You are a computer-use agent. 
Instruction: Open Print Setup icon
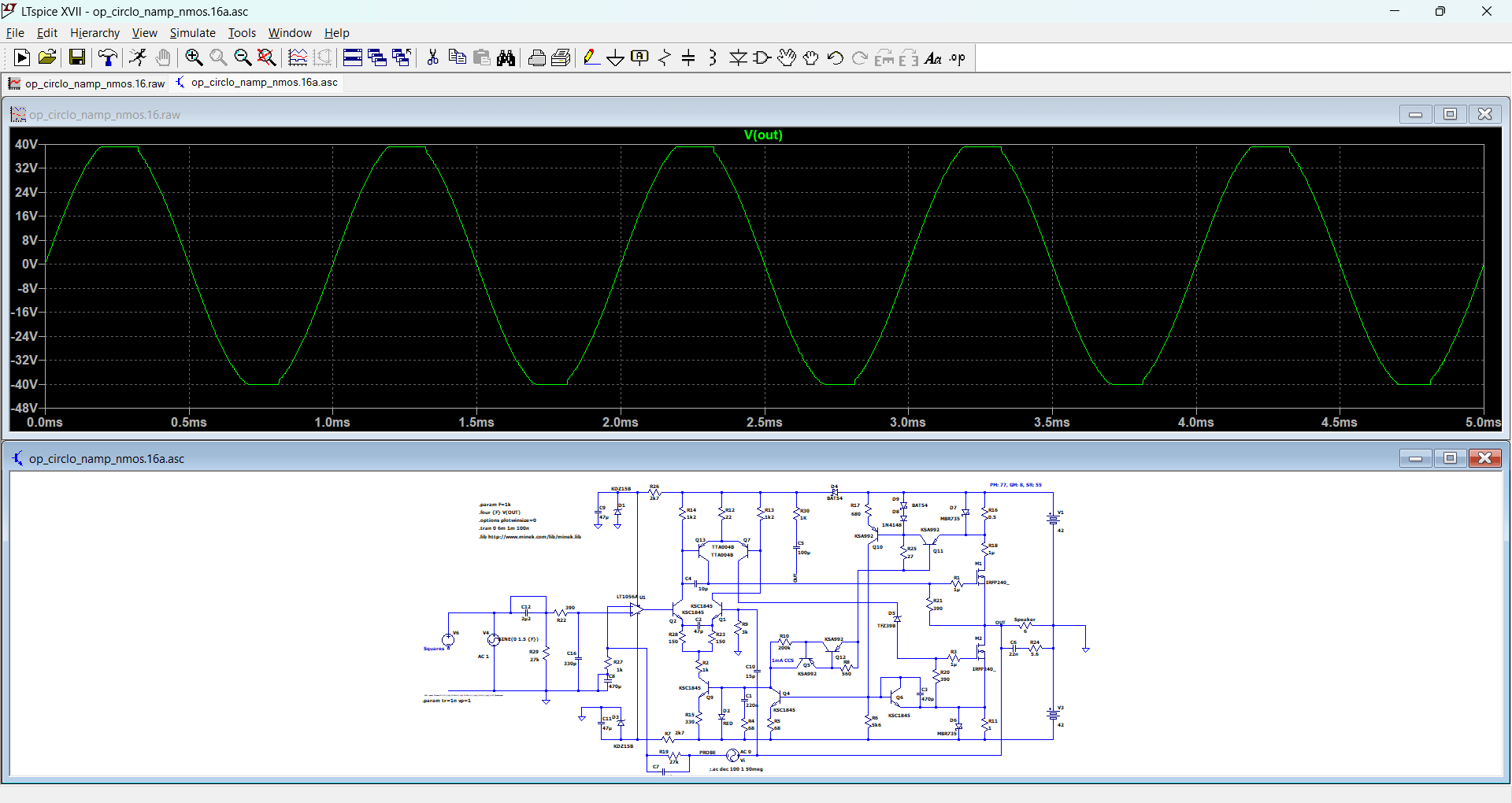tap(561, 57)
